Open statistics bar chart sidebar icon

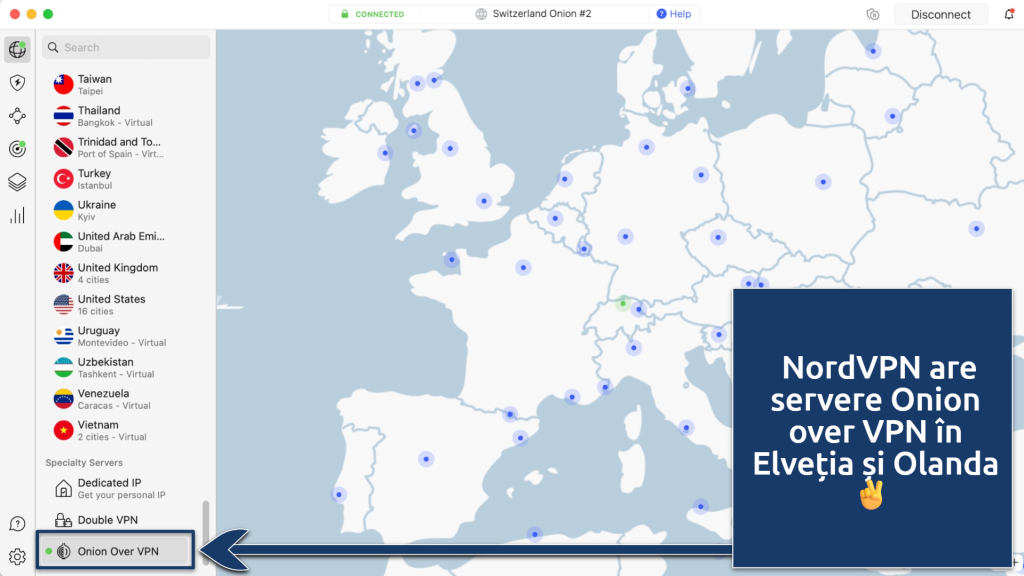tap(17, 216)
